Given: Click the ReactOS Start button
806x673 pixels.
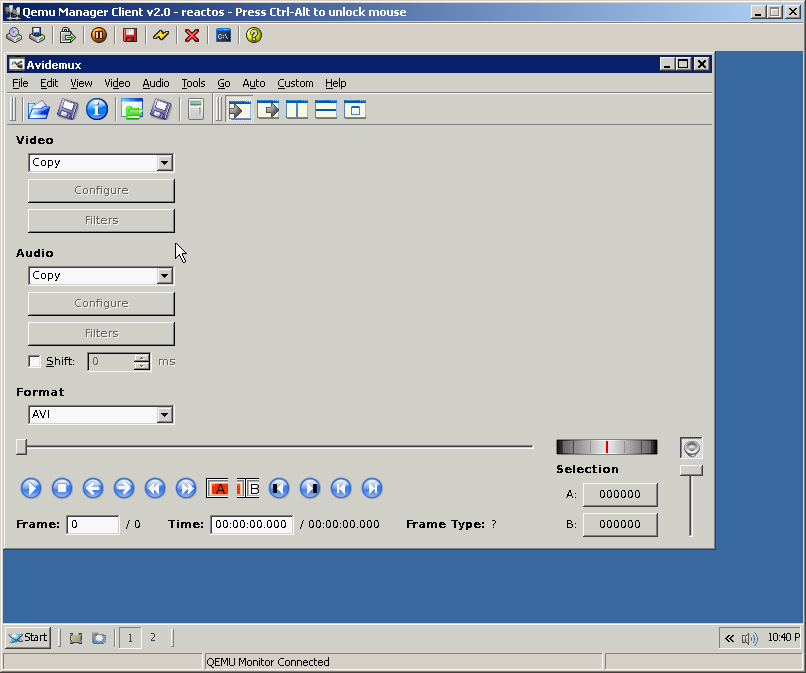Looking at the screenshot, I should (28, 637).
